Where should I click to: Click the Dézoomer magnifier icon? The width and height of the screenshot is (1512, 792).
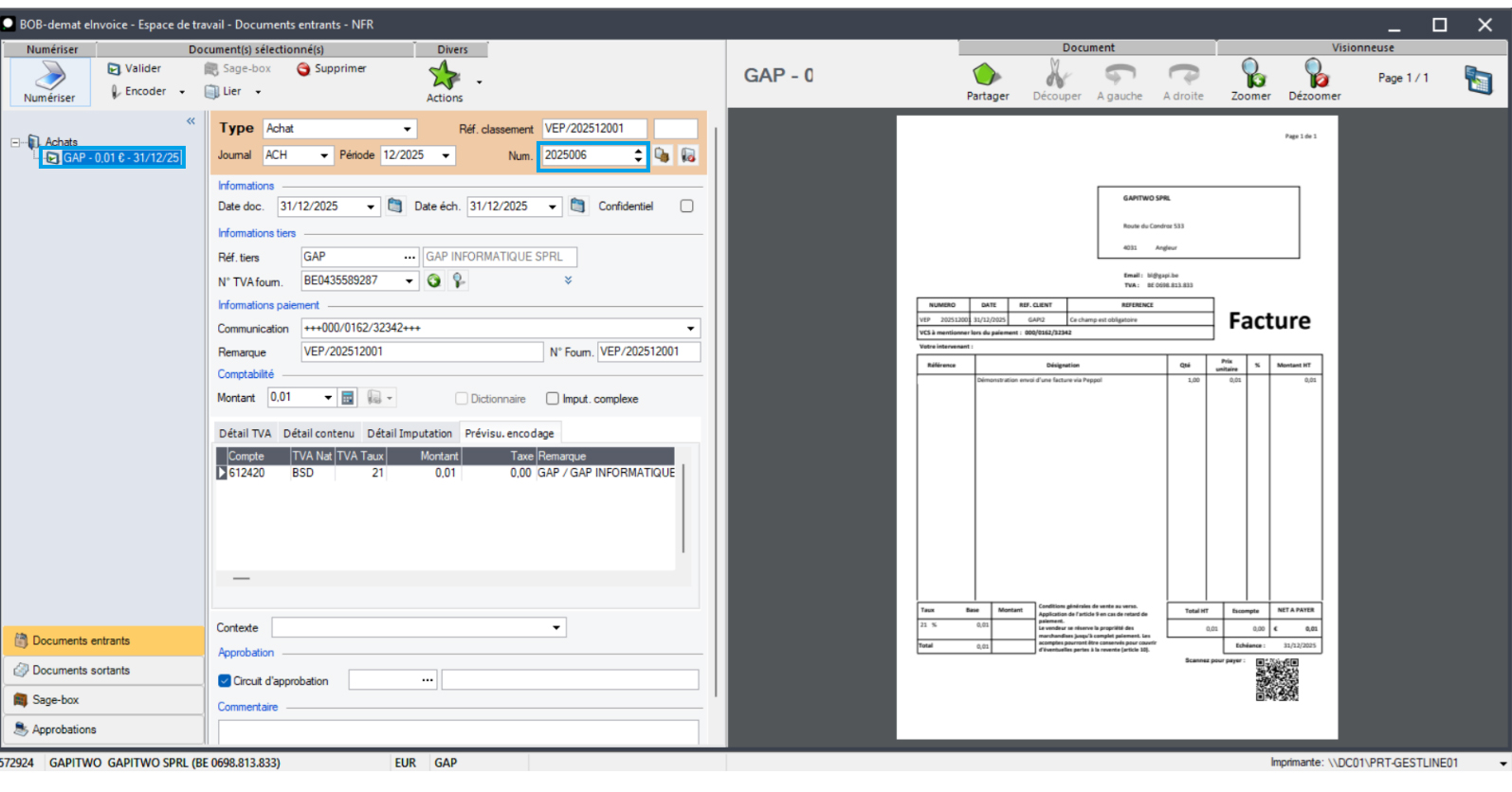(1315, 74)
